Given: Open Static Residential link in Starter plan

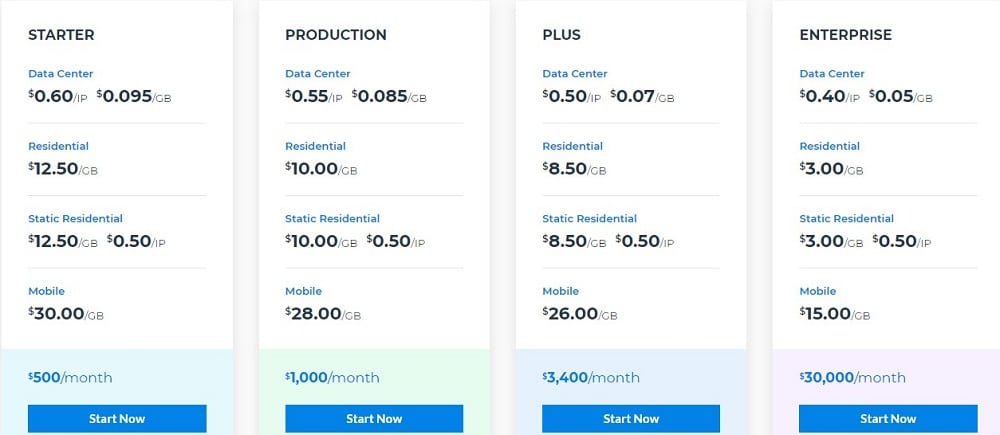Looking at the screenshot, I should (75, 218).
